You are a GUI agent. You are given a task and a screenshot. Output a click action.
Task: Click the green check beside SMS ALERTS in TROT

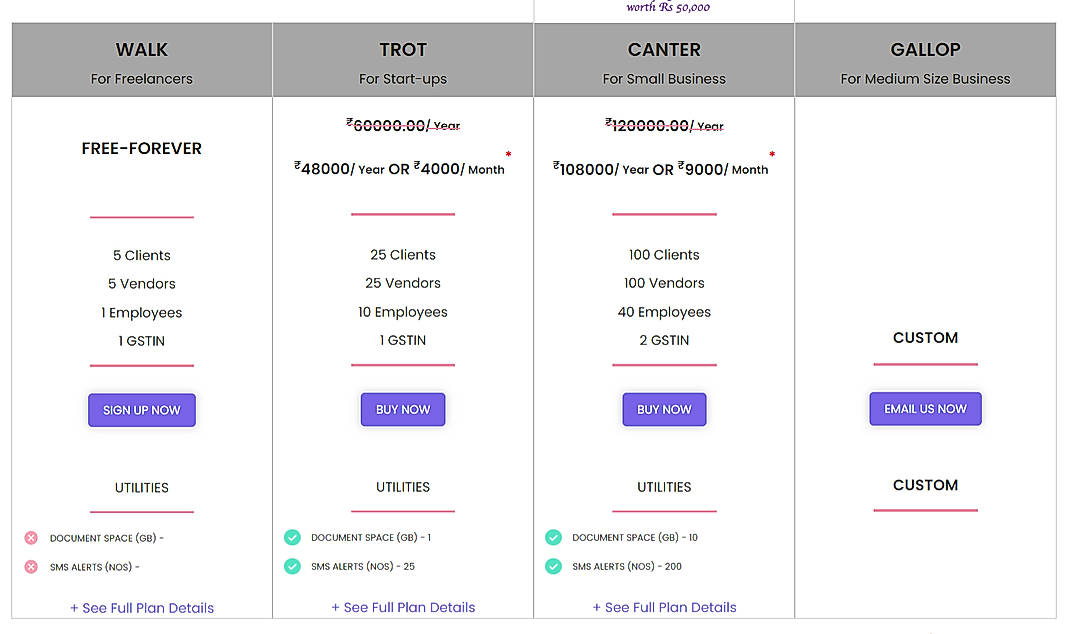point(291,566)
